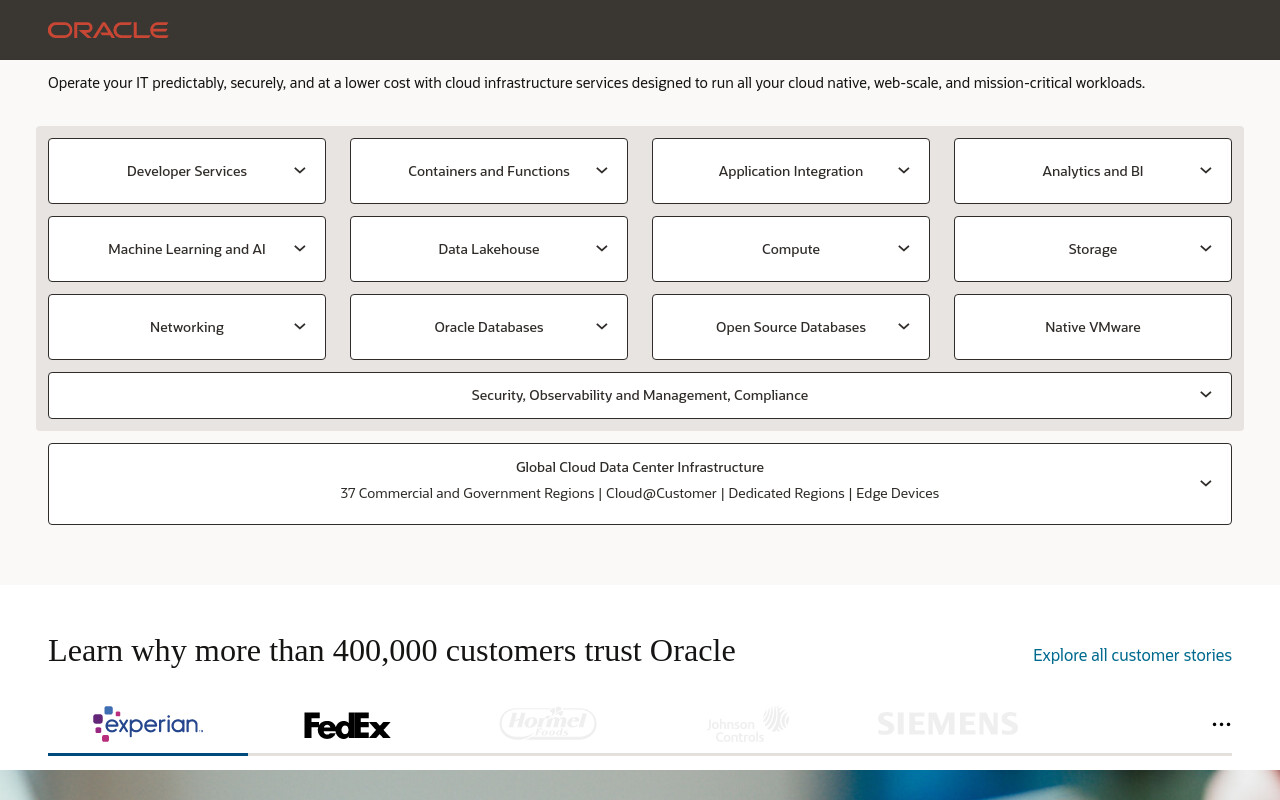Expand Application Integration chevron
The width and height of the screenshot is (1280, 800).
(904, 171)
